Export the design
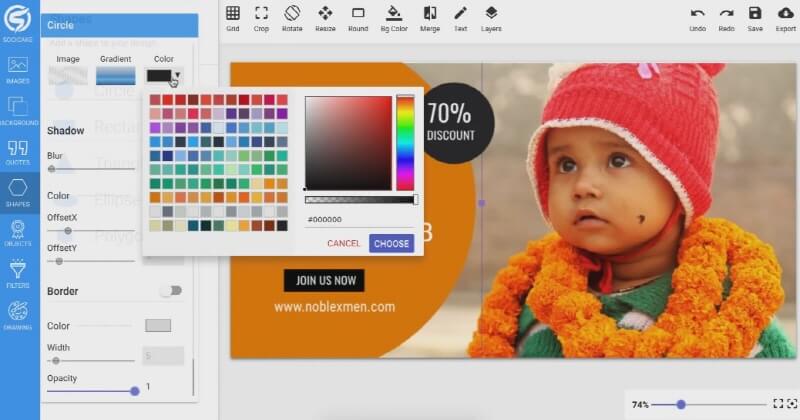This screenshot has height=420, width=800. tap(786, 18)
